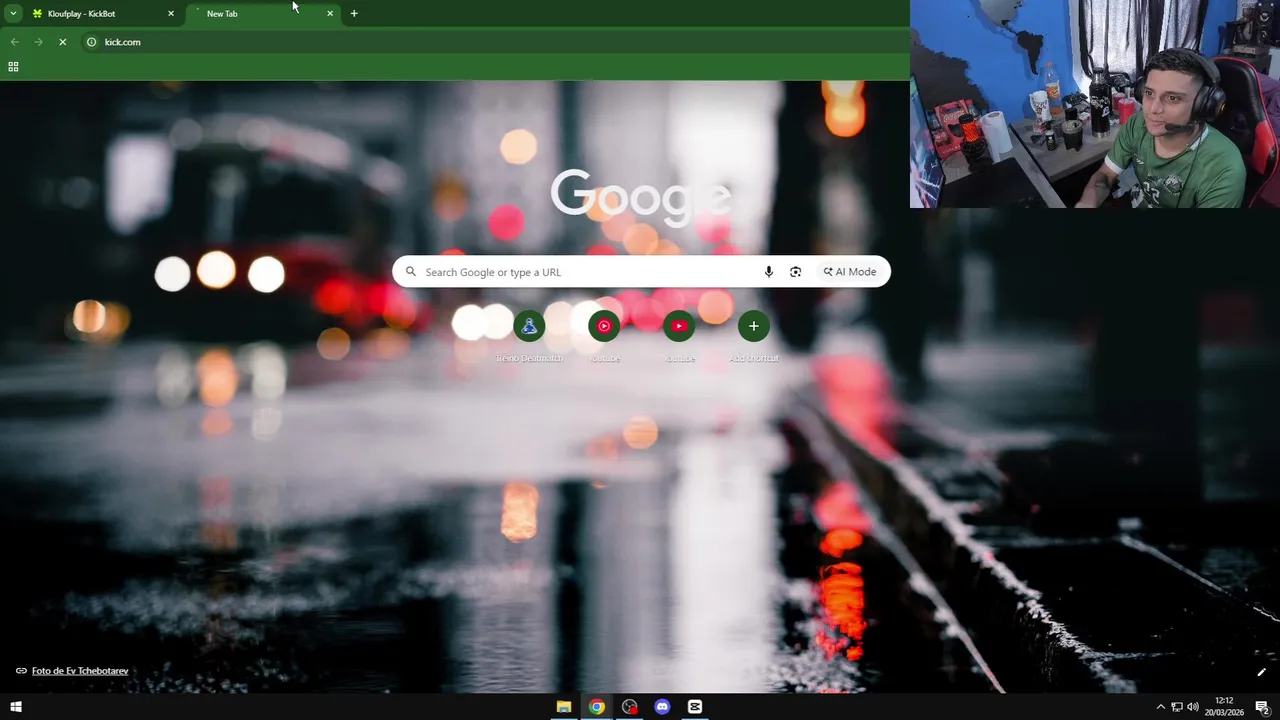Open the volume control in the tray
This screenshot has height=720, width=1280.
tap(1193, 707)
